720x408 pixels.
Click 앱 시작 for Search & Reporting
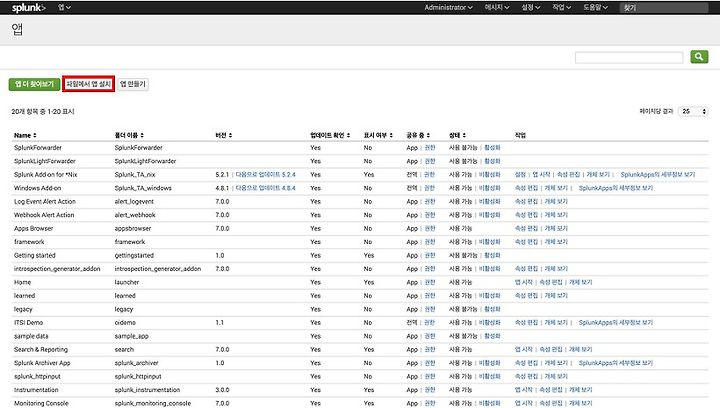(x=523, y=350)
